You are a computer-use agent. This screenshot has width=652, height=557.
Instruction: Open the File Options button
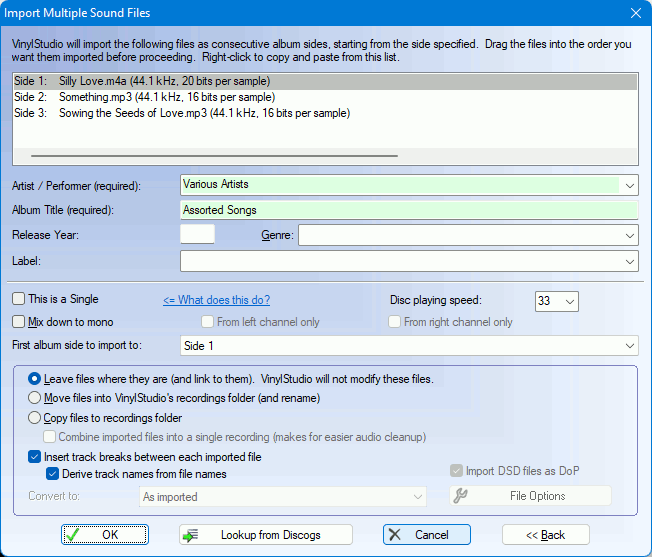(x=531, y=496)
